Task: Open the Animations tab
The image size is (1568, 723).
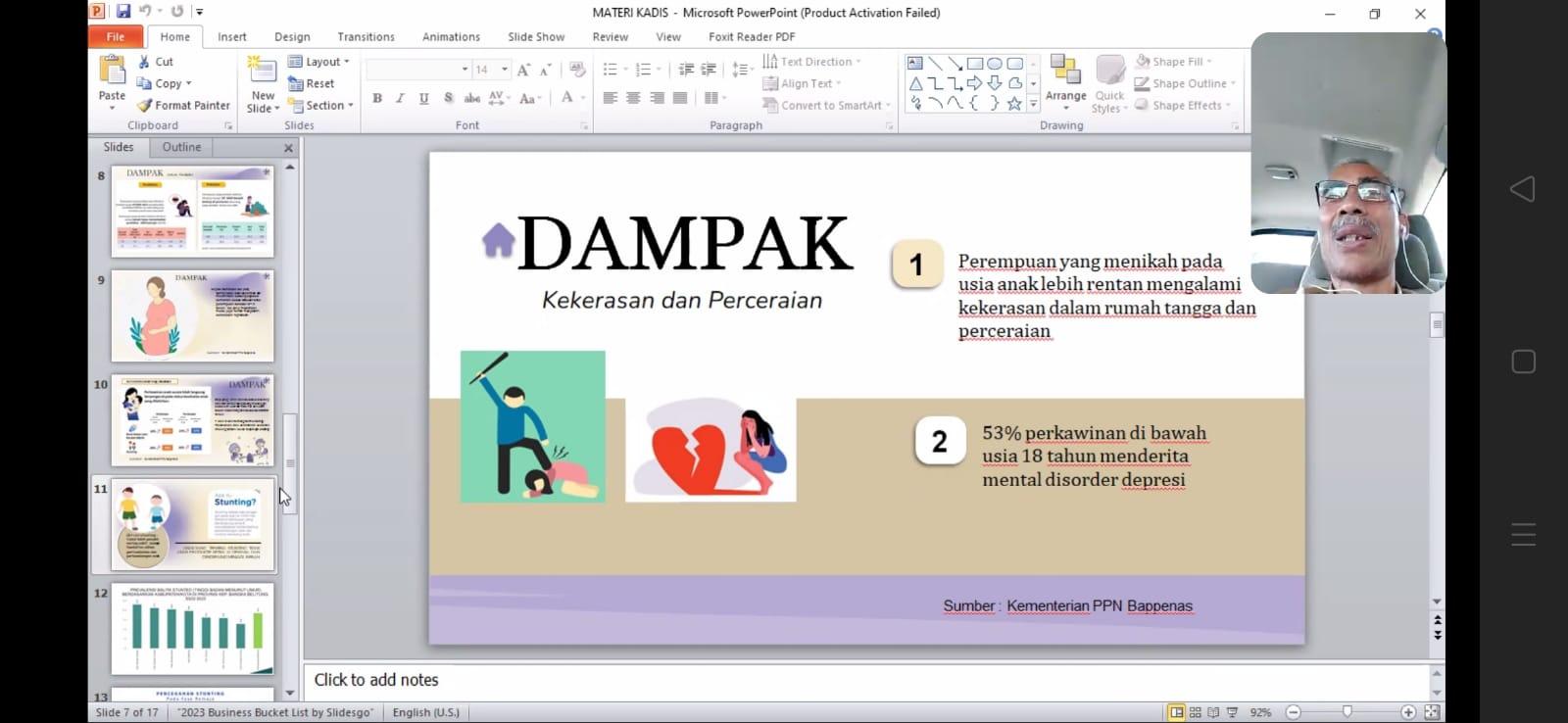Action: point(451,36)
